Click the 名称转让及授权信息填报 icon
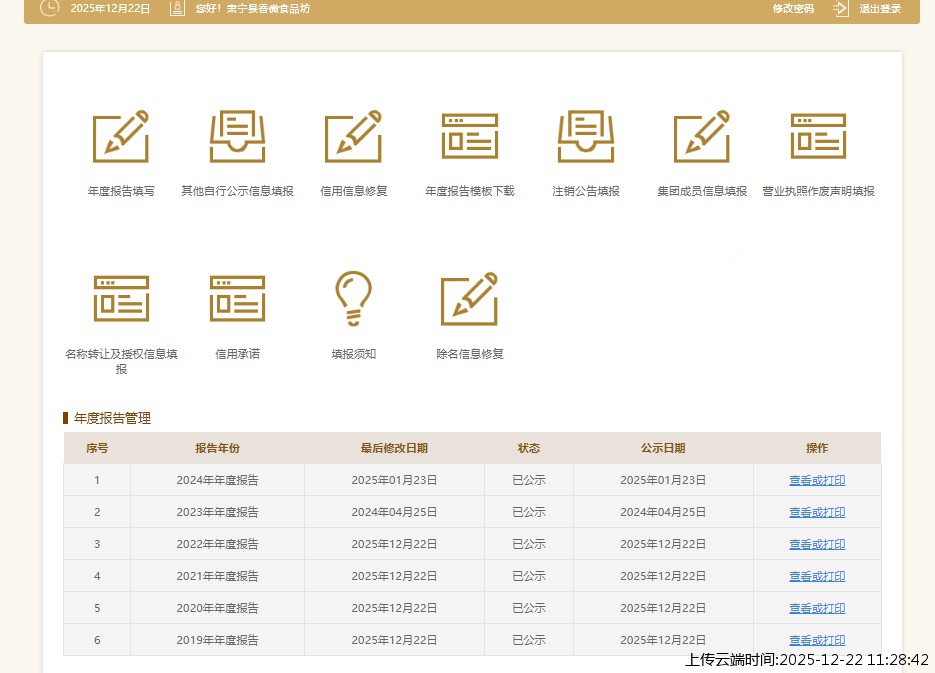 click(121, 299)
